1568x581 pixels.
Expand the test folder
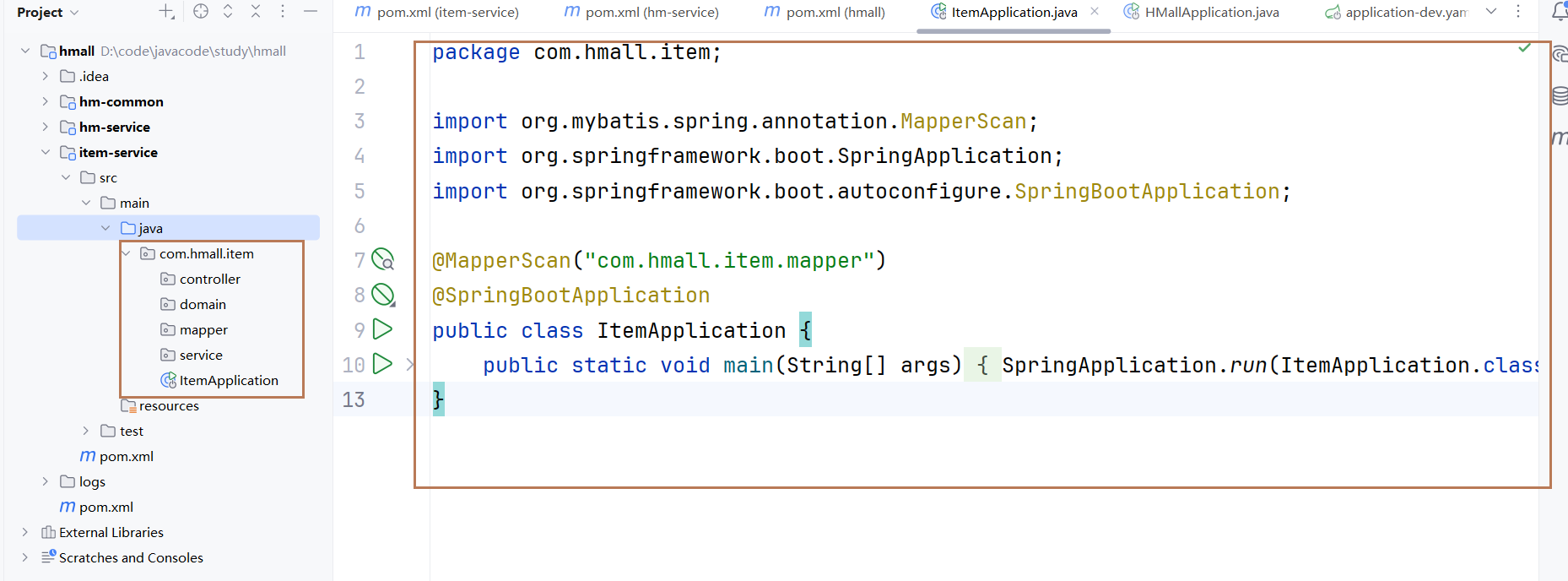86,431
